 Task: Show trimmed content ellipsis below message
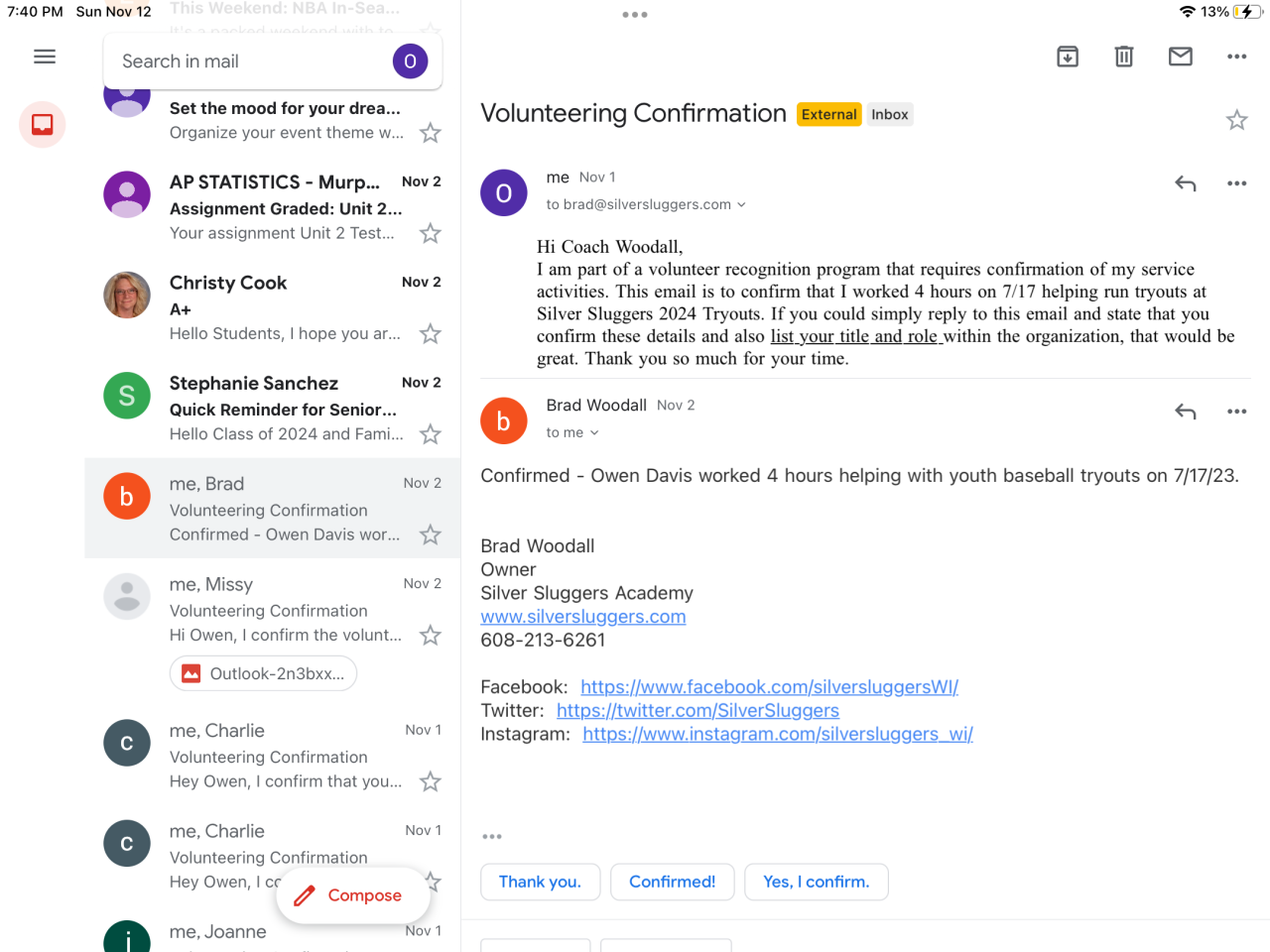coord(492,837)
